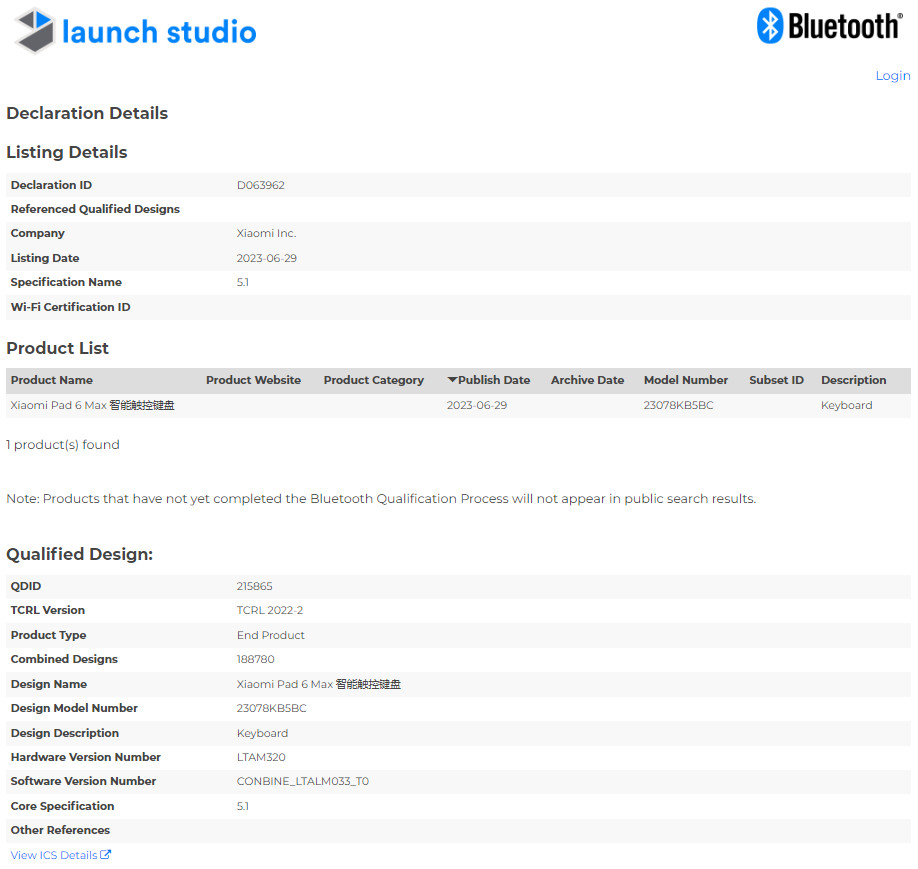Click the Subset ID column header
The height and width of the screenshot is (869, 918).
(776, 380)
